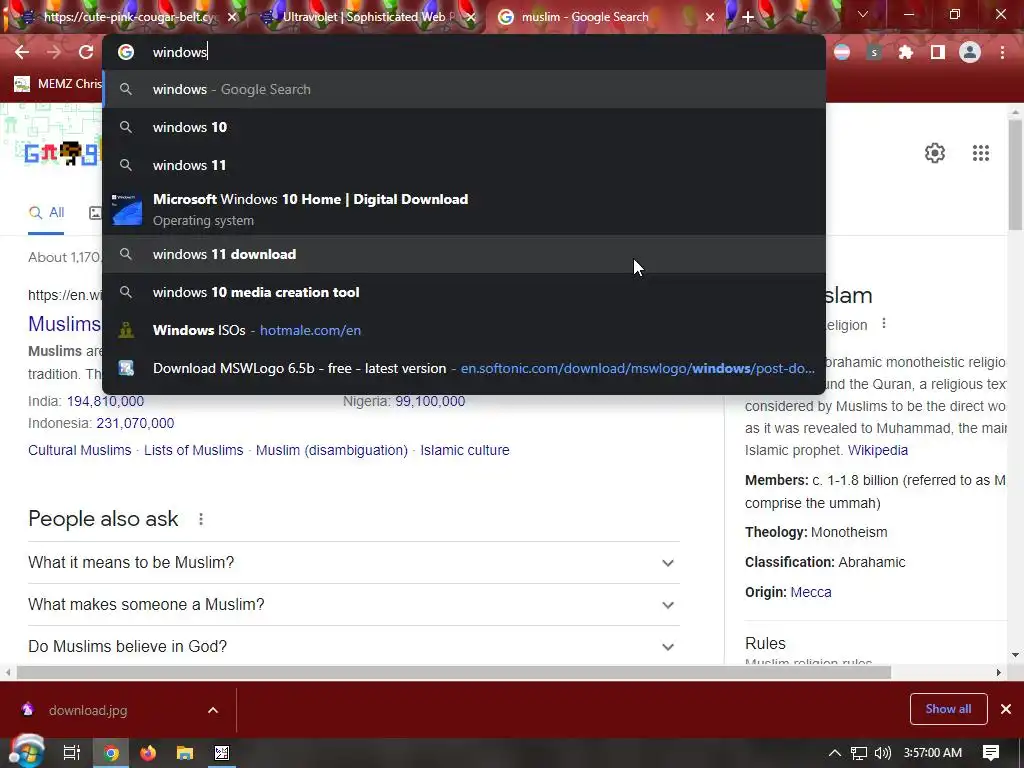
Task: Open Indonesia population figure 231,070,000
Action: tap(135, 423)
